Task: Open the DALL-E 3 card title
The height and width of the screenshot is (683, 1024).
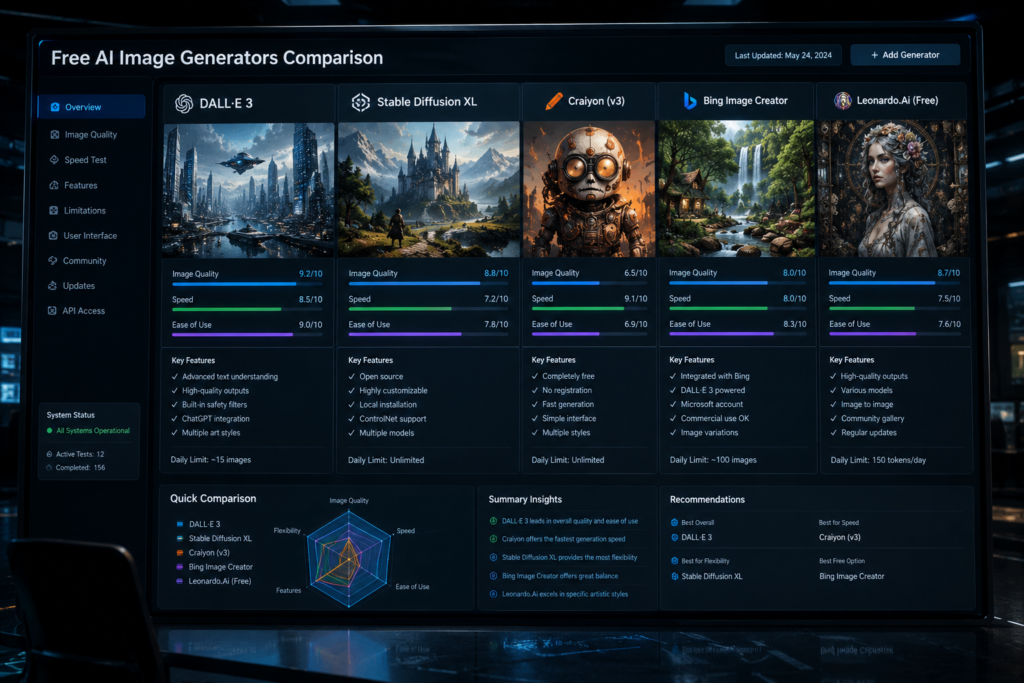Action: coord(226,103)
